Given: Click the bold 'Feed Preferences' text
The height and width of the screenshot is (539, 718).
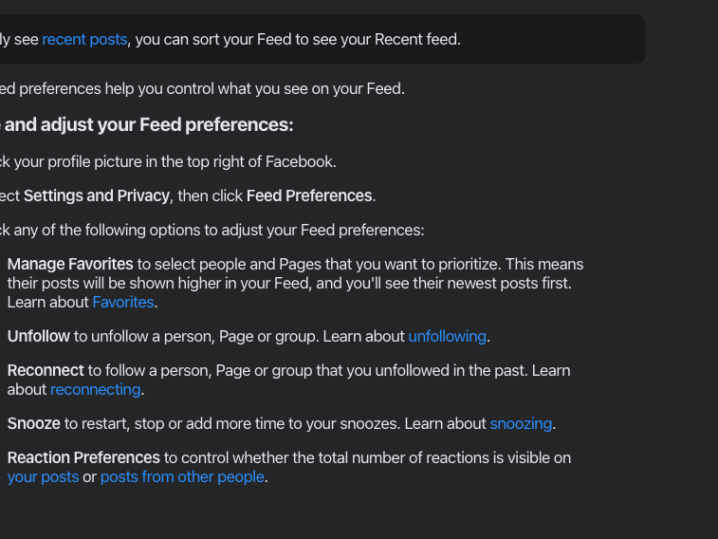Looking at the screenshot, I should pyautogui.click(x=309, y=196).
